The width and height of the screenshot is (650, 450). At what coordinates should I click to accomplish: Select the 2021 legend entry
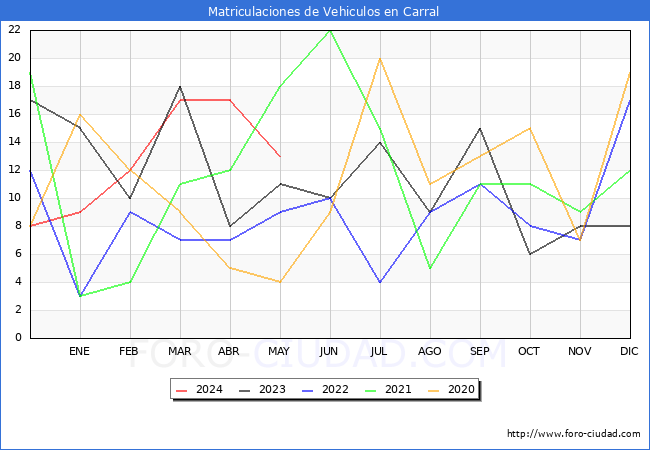[x=388, y=390]
